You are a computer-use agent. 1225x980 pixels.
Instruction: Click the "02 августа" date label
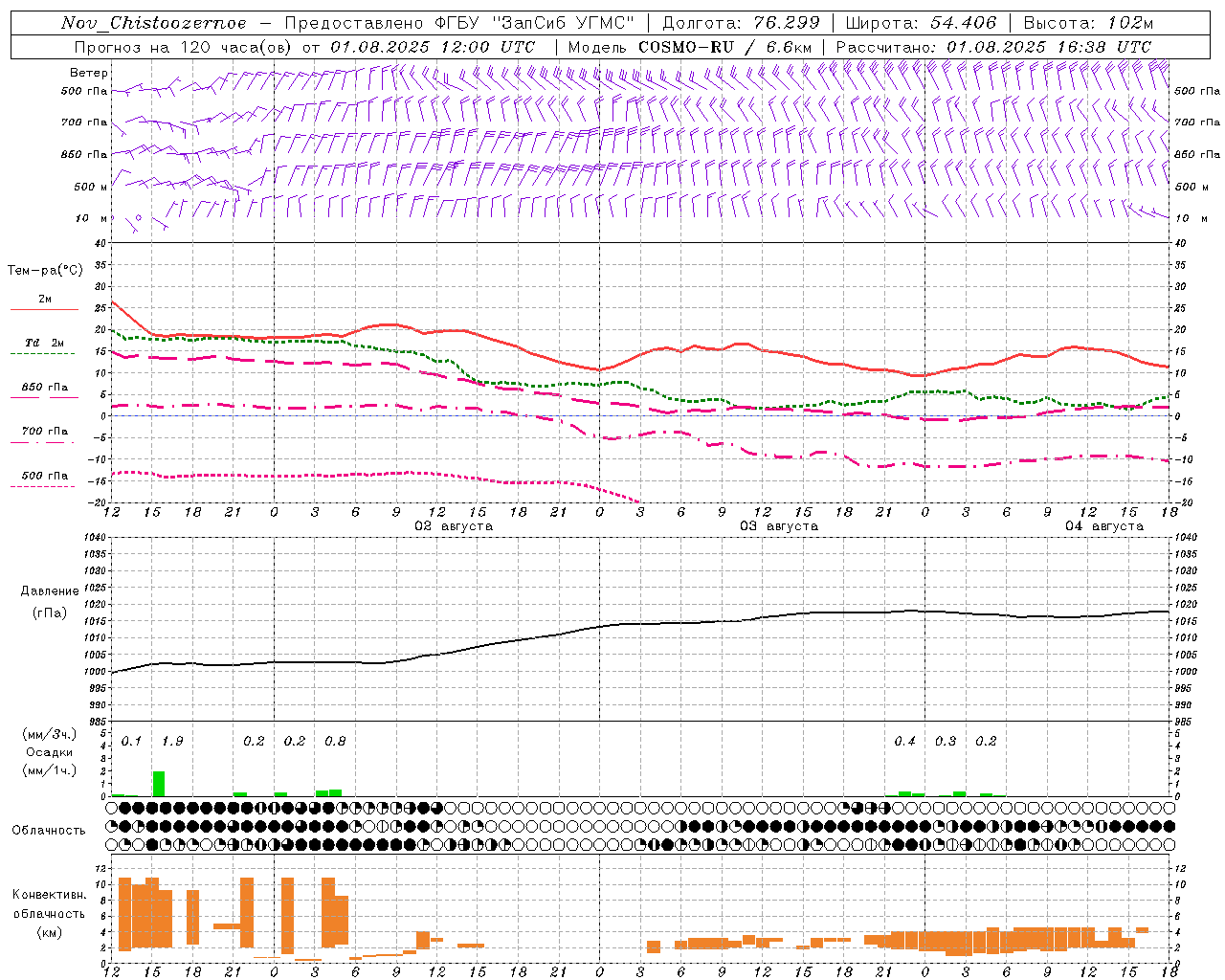pyautogui.click(x=453, y=526)
